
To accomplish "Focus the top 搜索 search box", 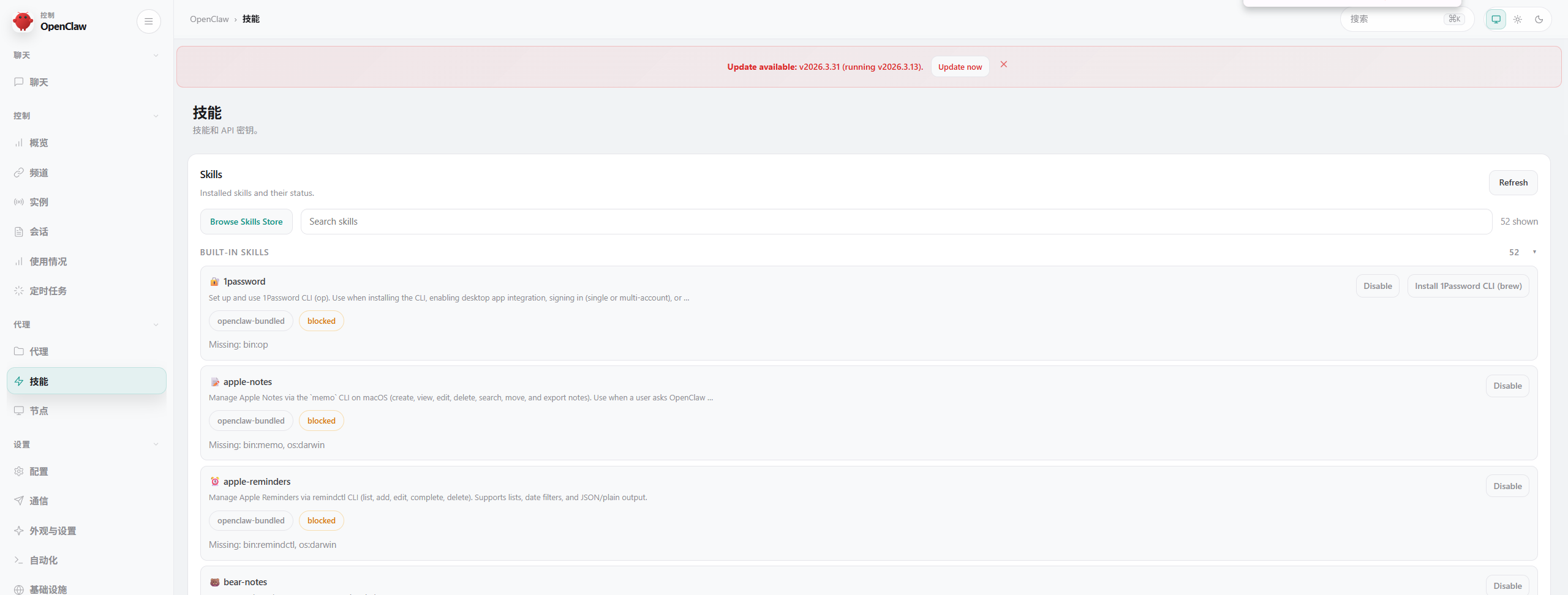I will click(x=1407, y=19).
